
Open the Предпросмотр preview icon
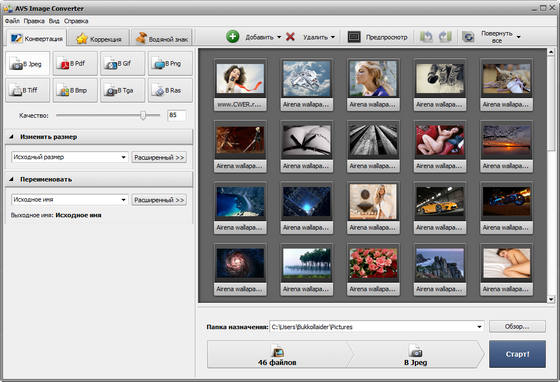[x=354, y=37]
